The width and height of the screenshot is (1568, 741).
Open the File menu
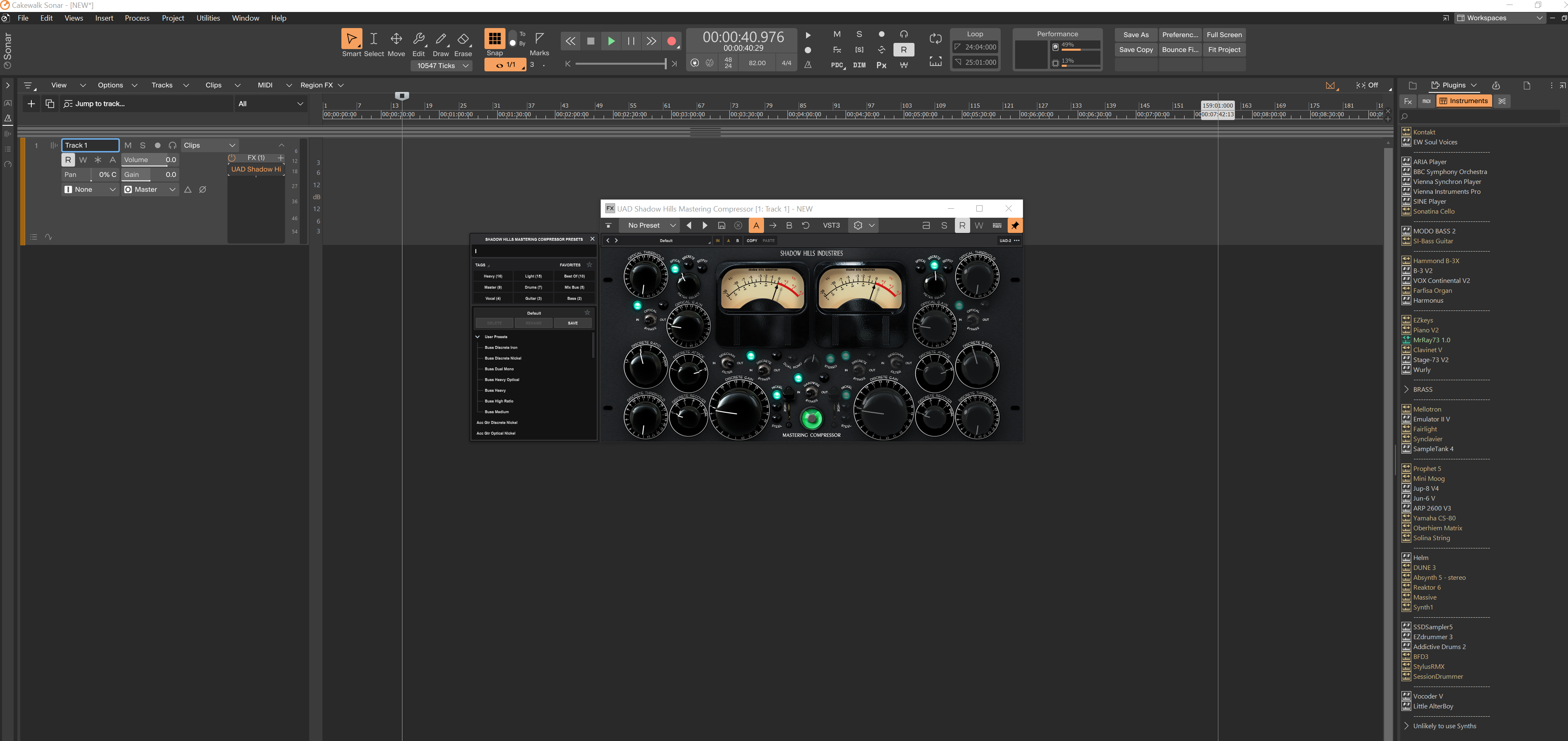tap(23, 18)
